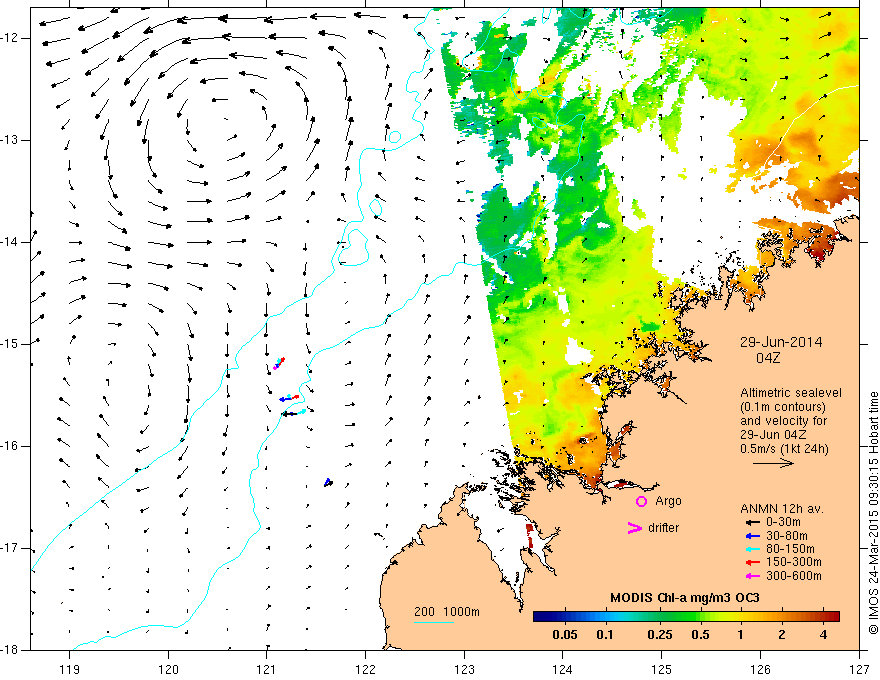
Task: Click the latitude axis label "-18"
Action: 11,650
